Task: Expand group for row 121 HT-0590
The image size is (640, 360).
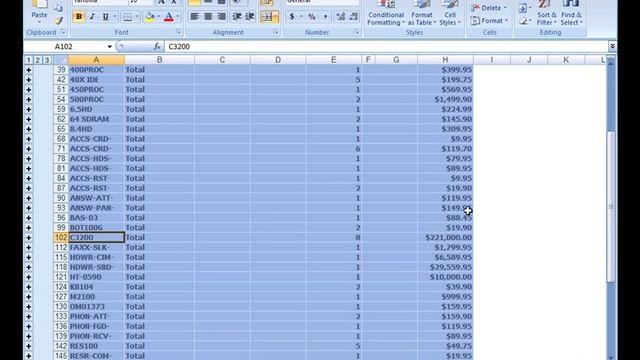Action: click(29, 277)
